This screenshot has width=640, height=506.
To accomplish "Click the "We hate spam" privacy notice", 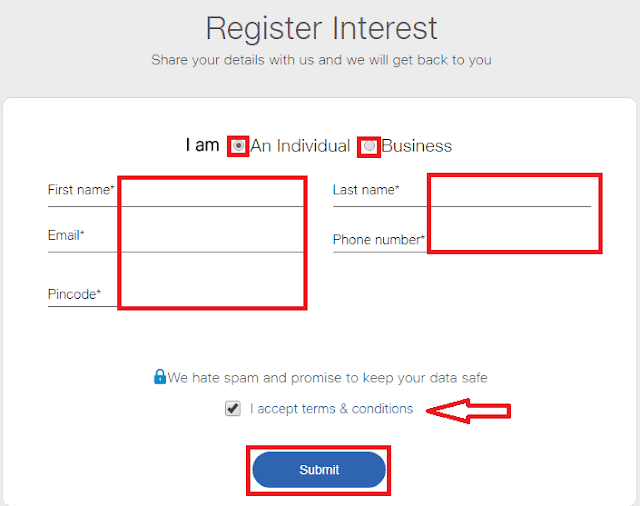I will (x=327, y=378).
